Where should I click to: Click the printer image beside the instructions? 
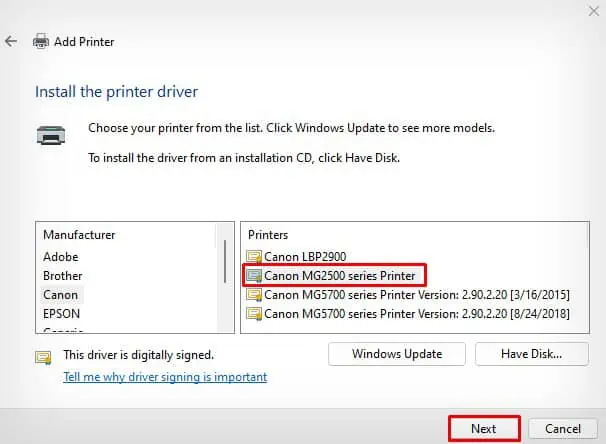[x=53, y=135]
